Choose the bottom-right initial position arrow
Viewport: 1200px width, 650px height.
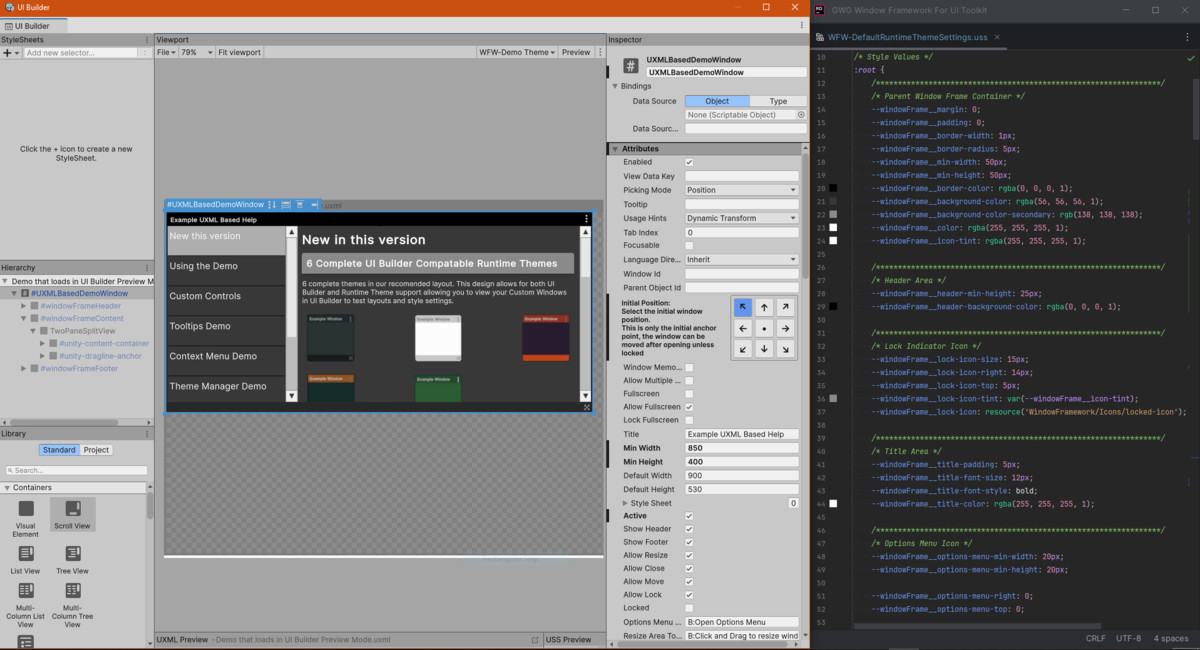point(785,349)
